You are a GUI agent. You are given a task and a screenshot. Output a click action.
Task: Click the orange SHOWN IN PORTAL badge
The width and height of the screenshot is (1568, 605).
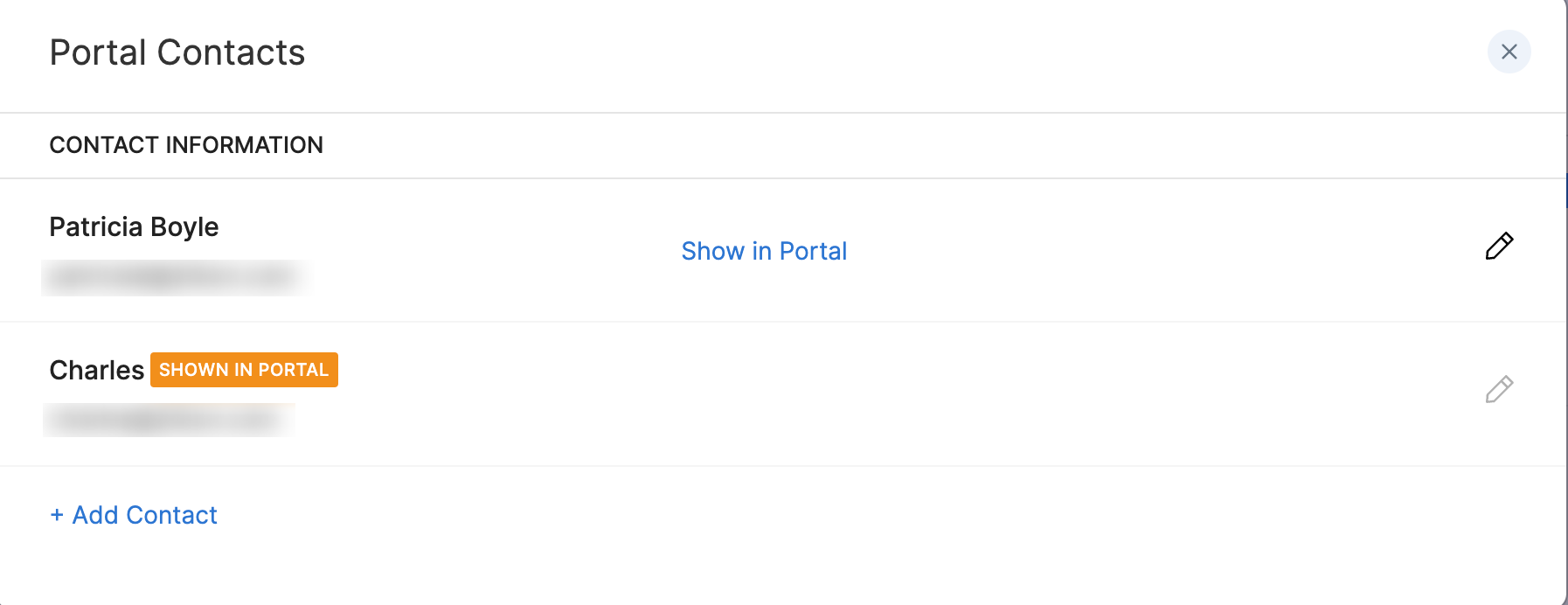pyautogui.click(x=244, y=370)
